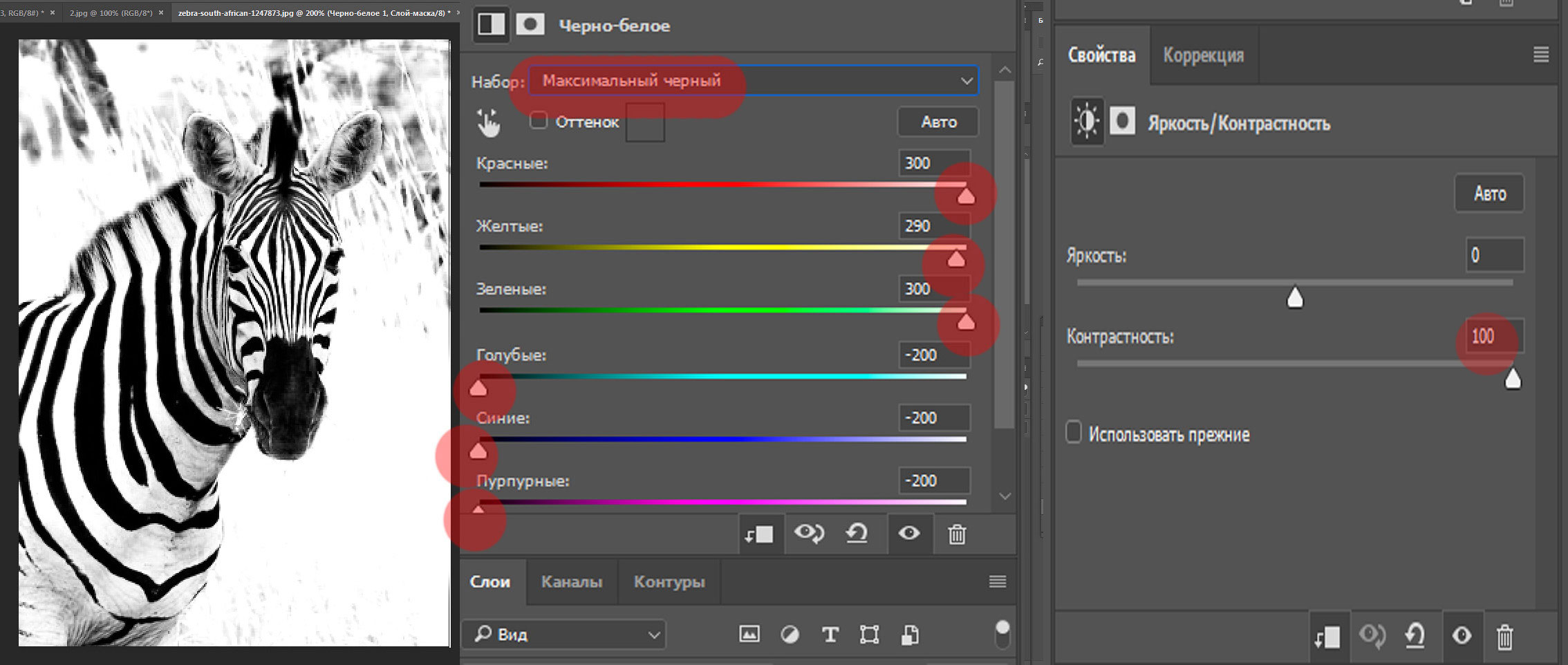The width and height of the screenshot is (1568, 665).
Task: Delete the Черно-белое adjustment layer
Action: click(957, 534)
